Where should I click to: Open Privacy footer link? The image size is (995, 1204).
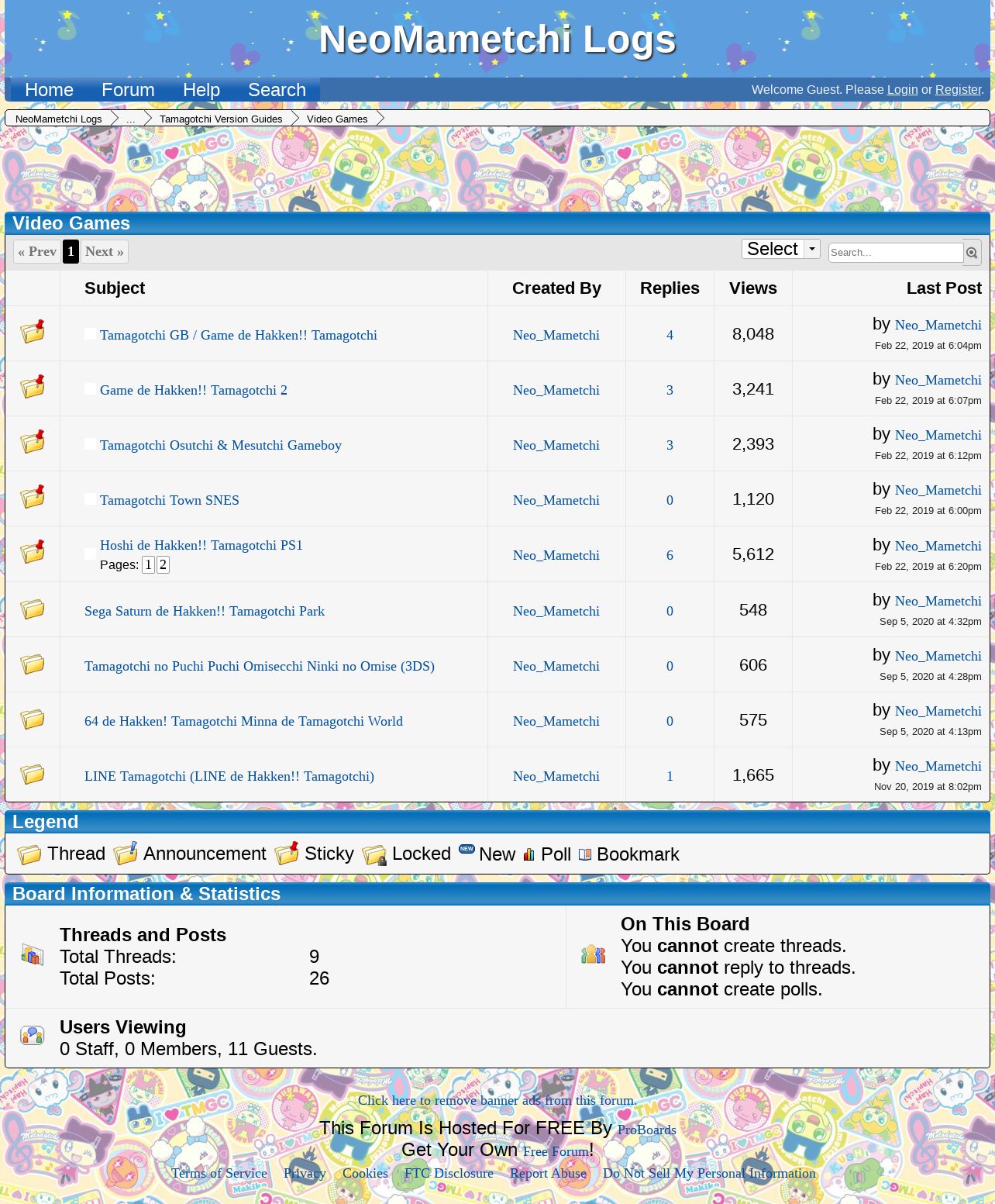tap(305, 1173)
